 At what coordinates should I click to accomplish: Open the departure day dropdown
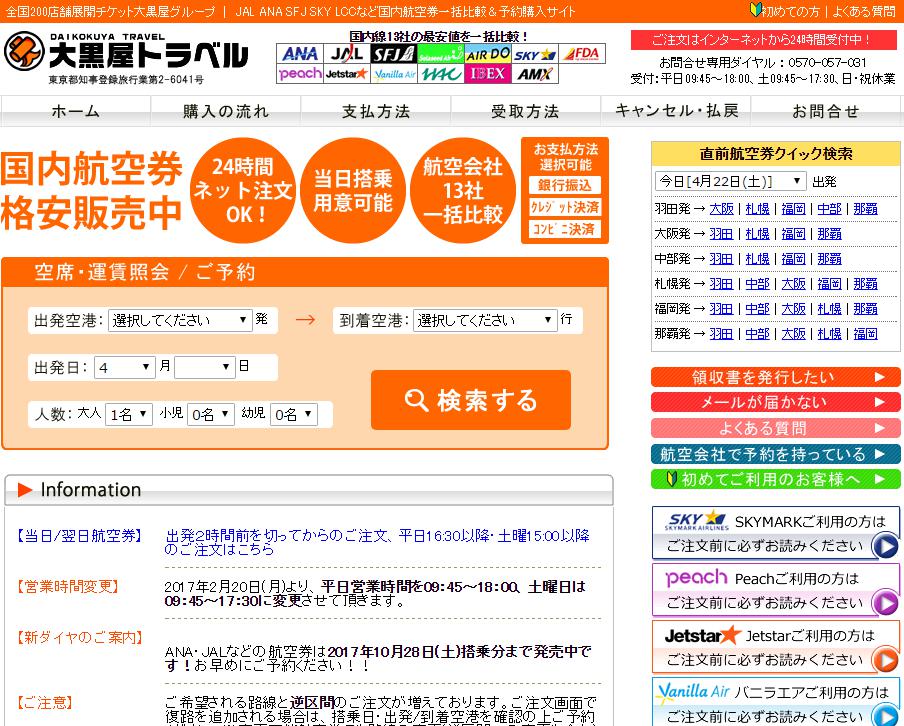(205, 367)
